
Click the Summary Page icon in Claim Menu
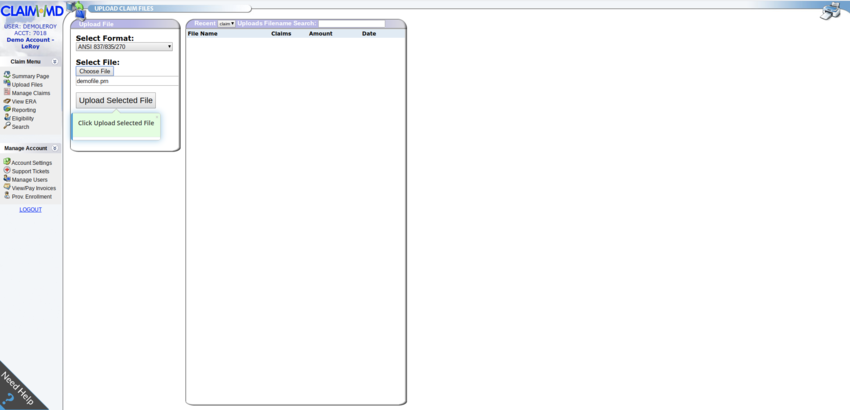[x=7, y=75]
